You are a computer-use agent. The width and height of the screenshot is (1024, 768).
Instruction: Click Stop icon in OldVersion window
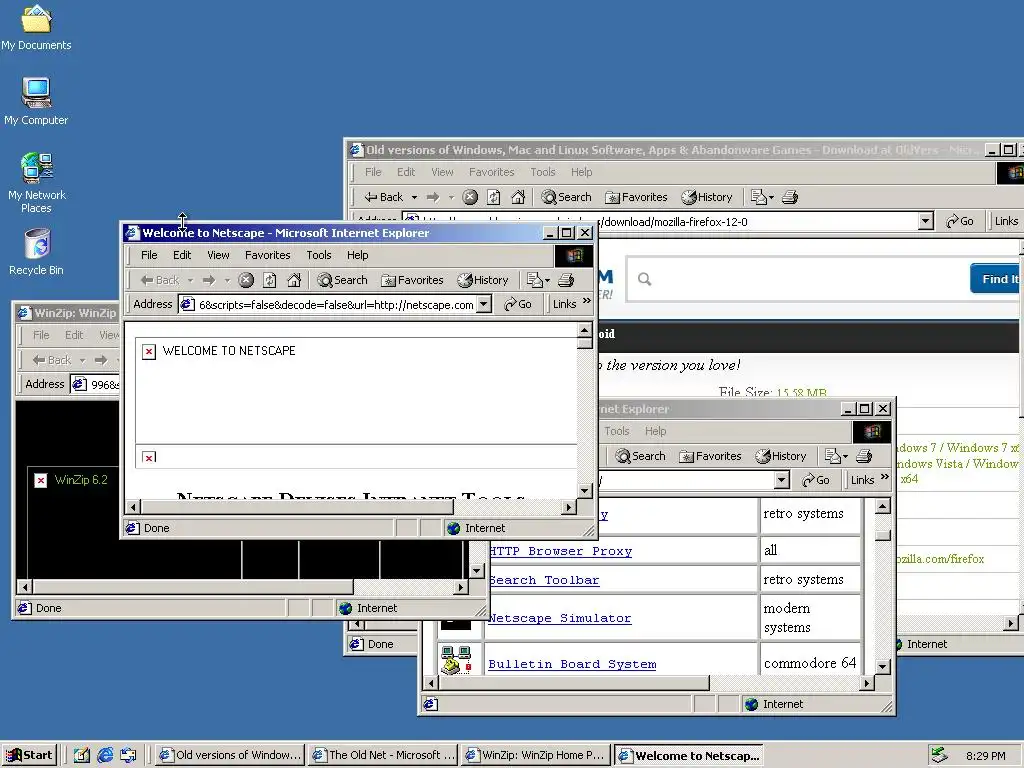click(x=470, y=197)
